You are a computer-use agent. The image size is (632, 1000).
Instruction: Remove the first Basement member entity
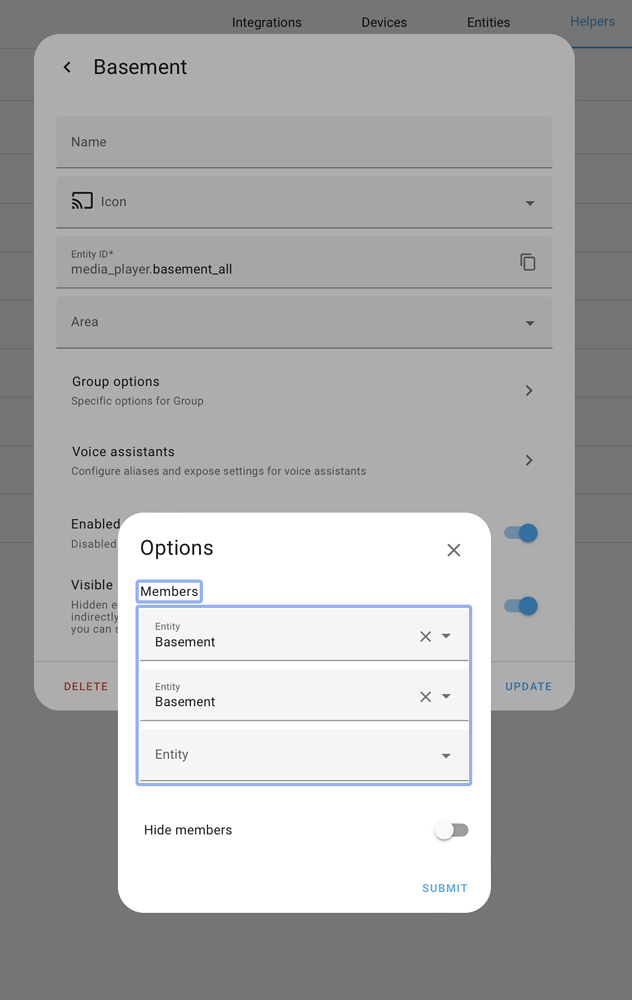(424, 634)
